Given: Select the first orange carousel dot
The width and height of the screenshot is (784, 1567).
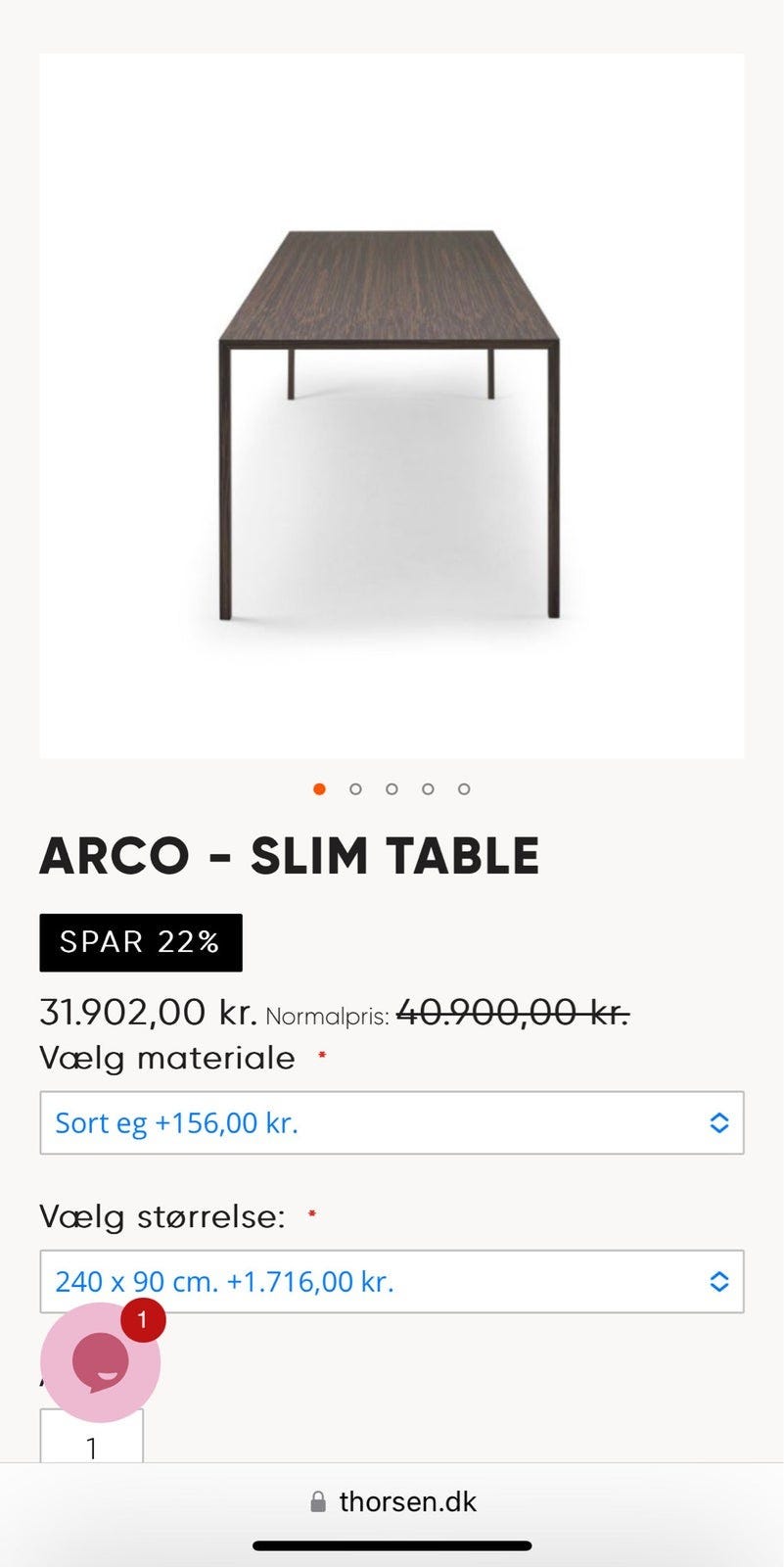Looking at the screenshot, I should click(x=319, y=789).
